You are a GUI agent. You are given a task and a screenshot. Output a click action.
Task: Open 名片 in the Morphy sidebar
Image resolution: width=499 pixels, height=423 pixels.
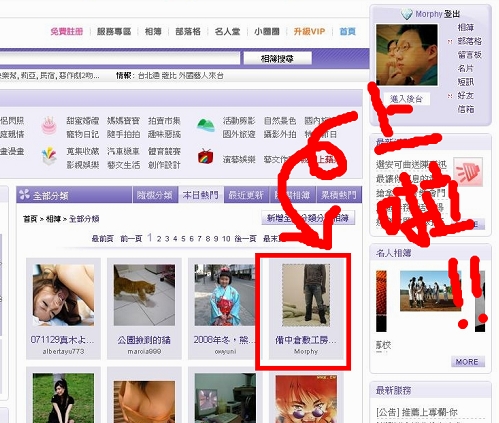pos(465,68)
